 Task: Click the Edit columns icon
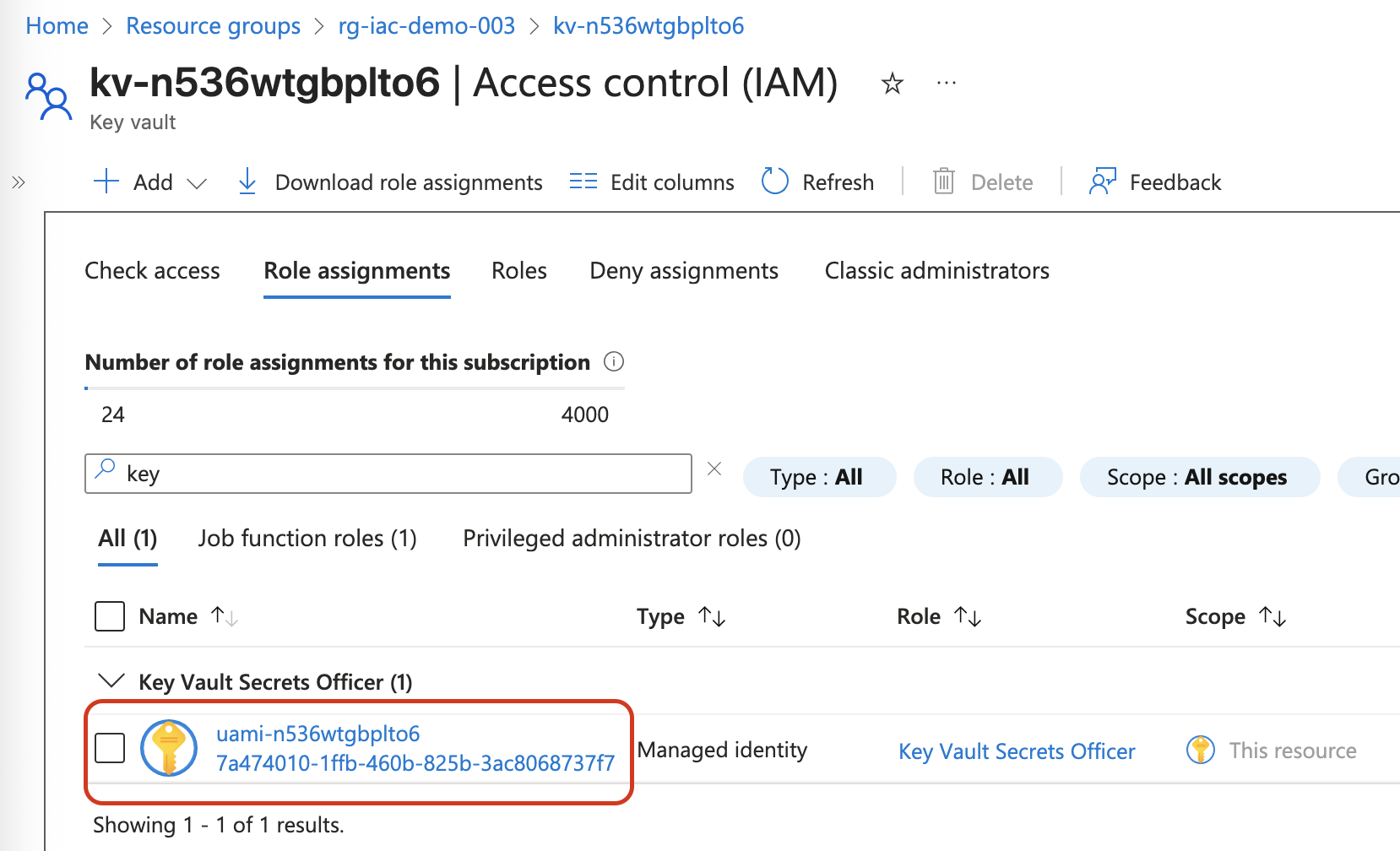(583, 182)
